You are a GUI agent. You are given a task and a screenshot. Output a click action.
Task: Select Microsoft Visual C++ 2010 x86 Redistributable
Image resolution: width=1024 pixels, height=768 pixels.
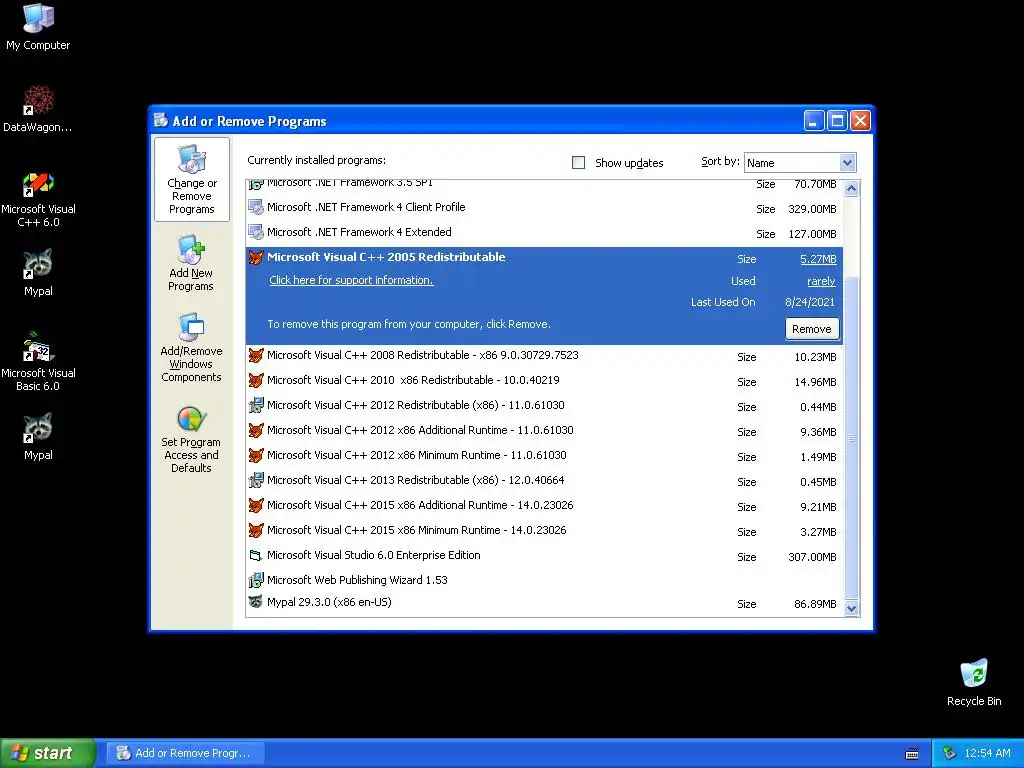544,381
